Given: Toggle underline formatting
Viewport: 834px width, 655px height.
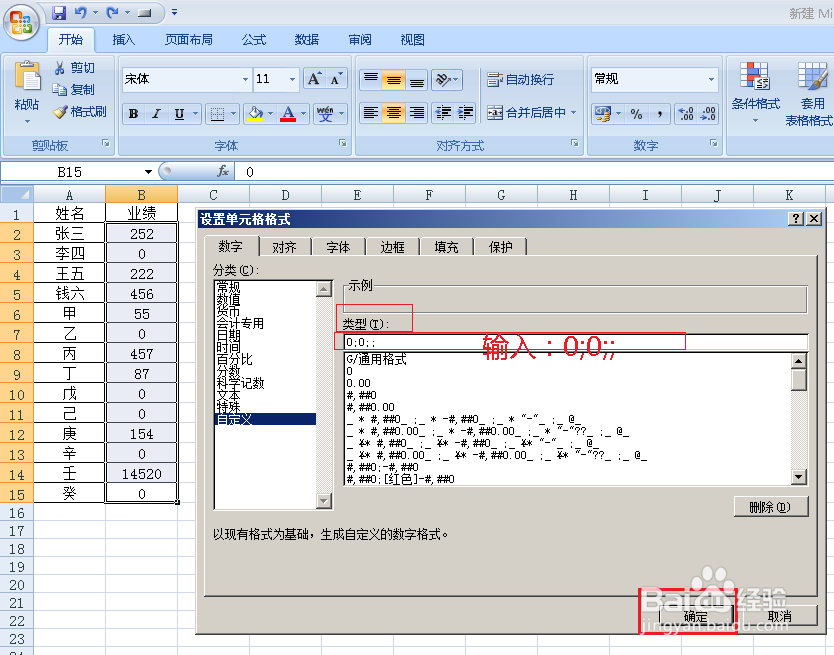Looking at the screenshot, I should (x=179, y=113).
